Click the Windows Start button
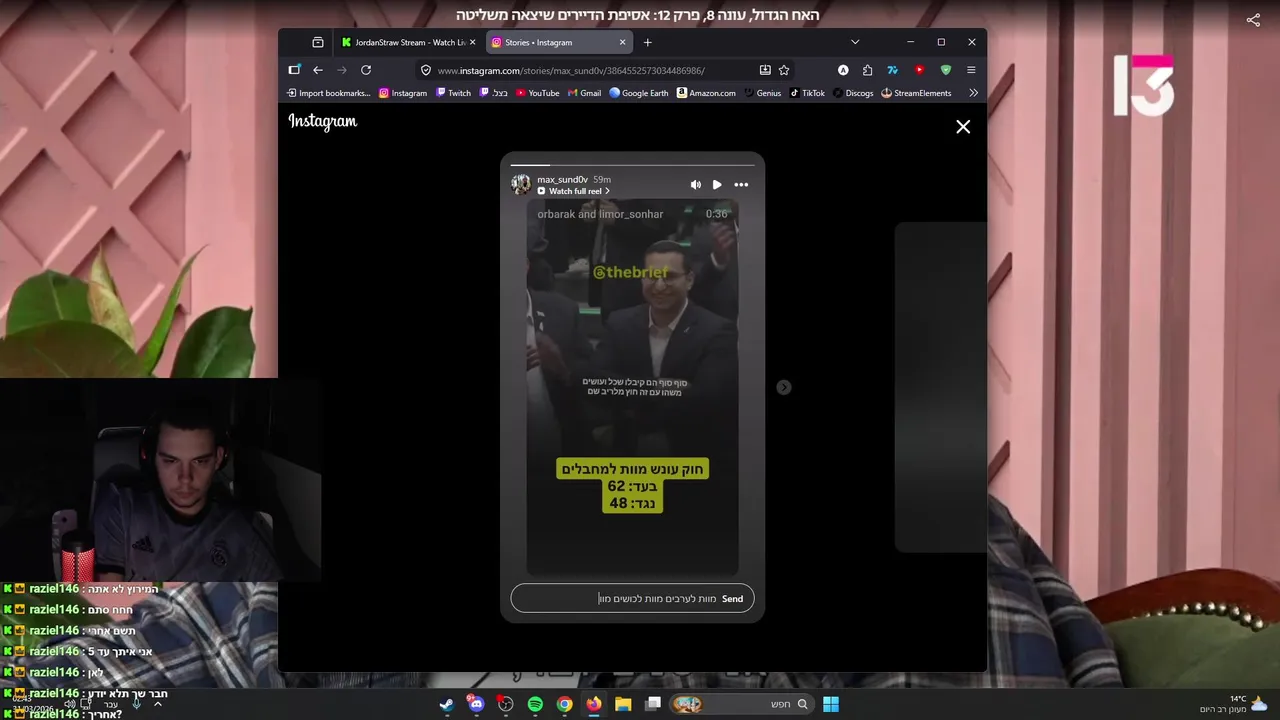 [831, 704]
